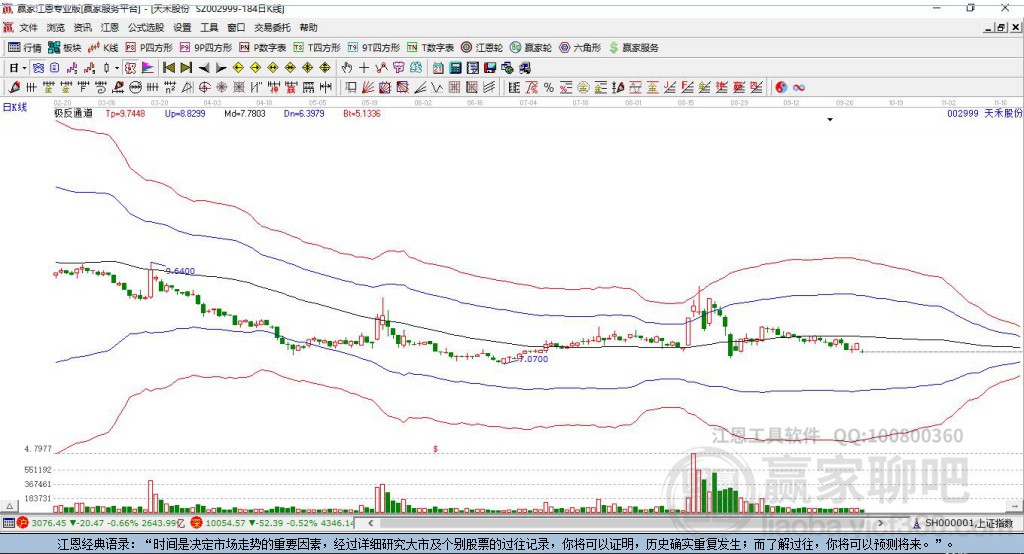Open the 六角形 tool
This screenshot has width=1024, height=554.
pyautogui.click(x=580, y=48)
